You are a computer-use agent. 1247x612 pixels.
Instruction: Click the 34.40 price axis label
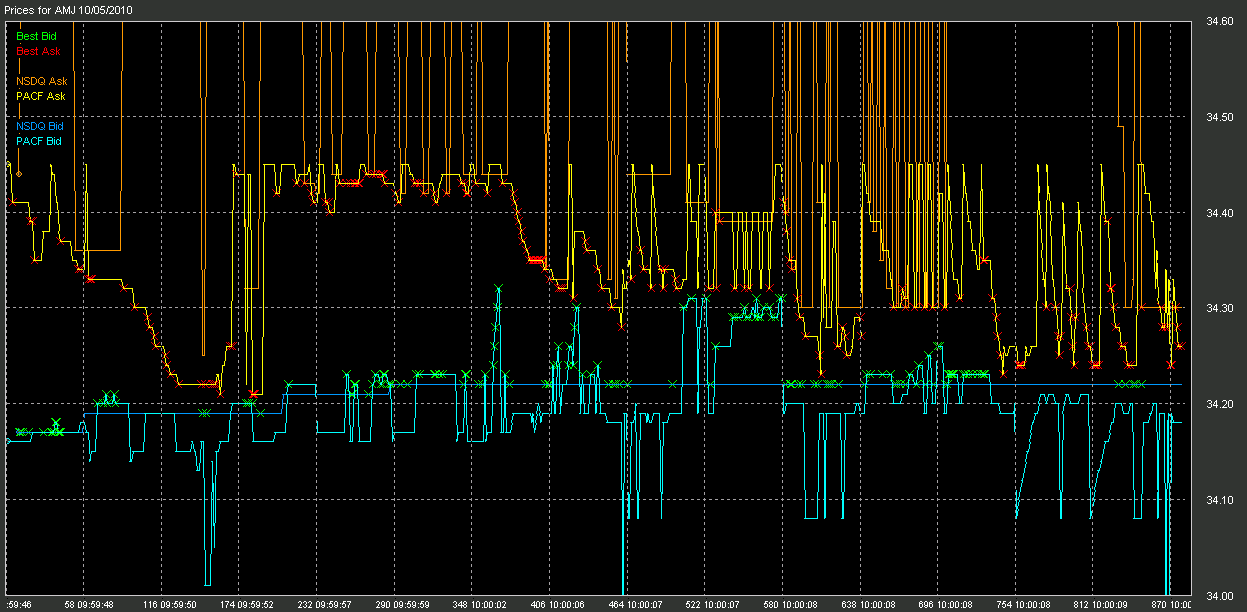[x=1219, y=213]
